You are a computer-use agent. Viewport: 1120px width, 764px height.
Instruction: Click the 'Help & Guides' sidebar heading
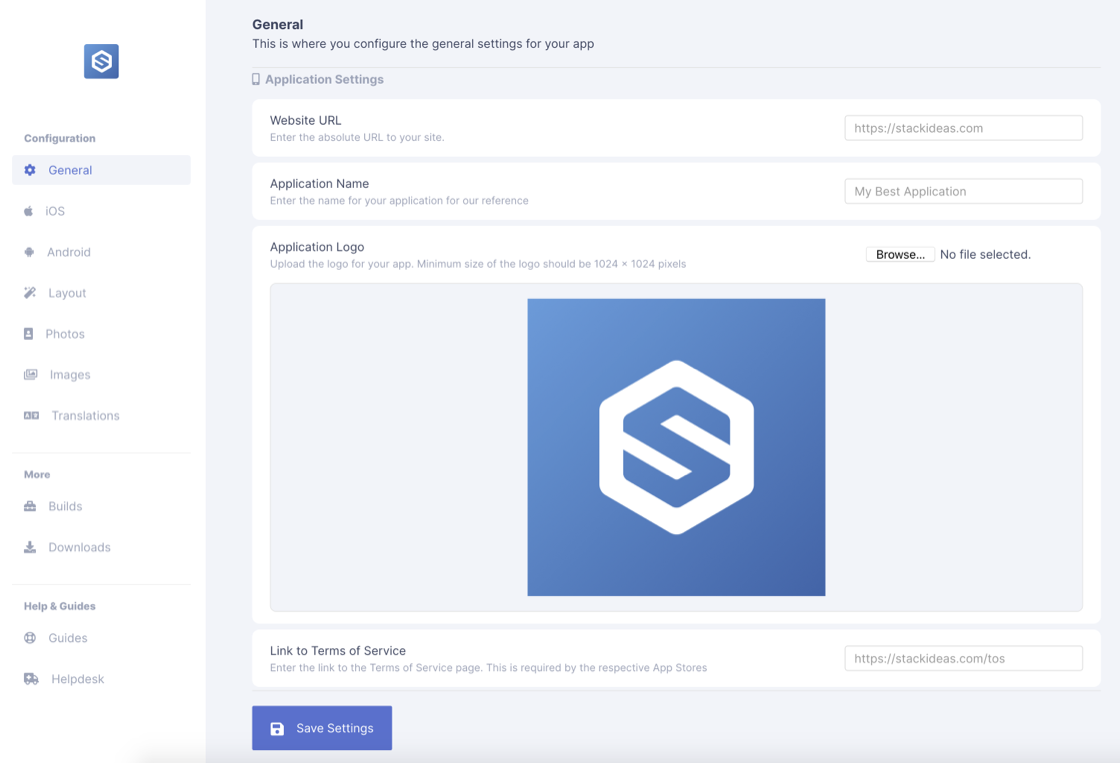click(59, 606)
